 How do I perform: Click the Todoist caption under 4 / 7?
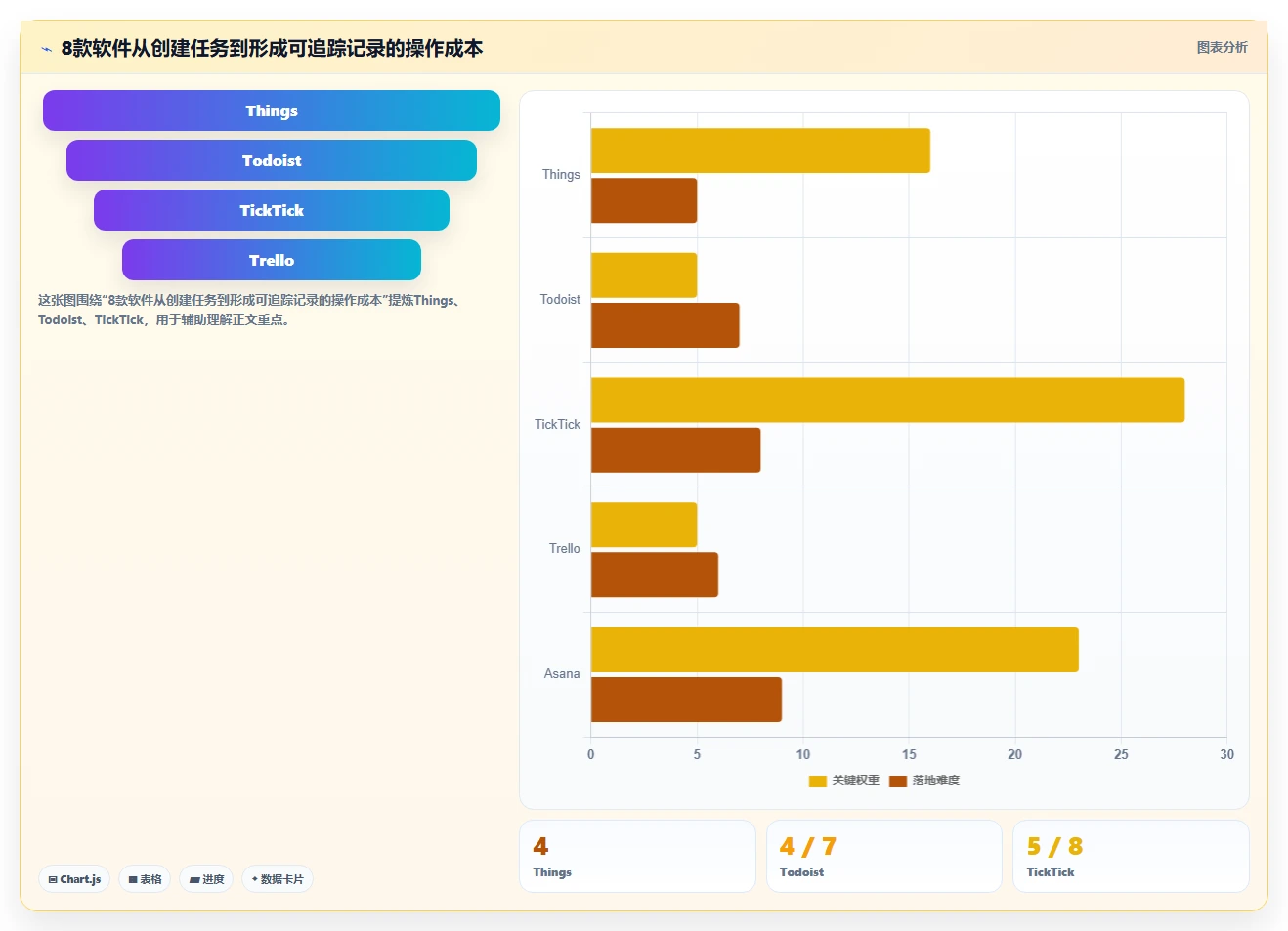click(801, 872)
